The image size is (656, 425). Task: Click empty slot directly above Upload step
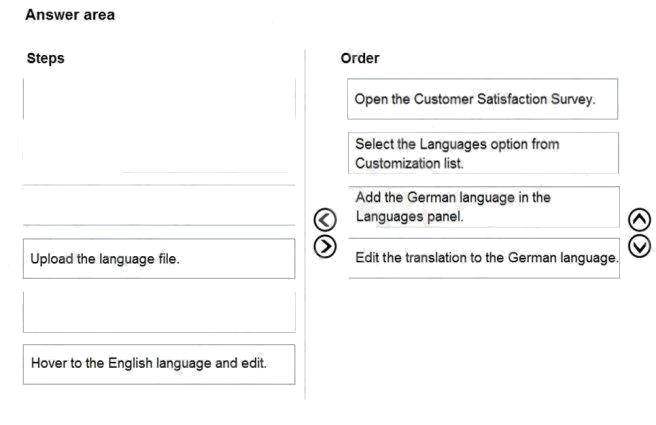pos(158,205)
